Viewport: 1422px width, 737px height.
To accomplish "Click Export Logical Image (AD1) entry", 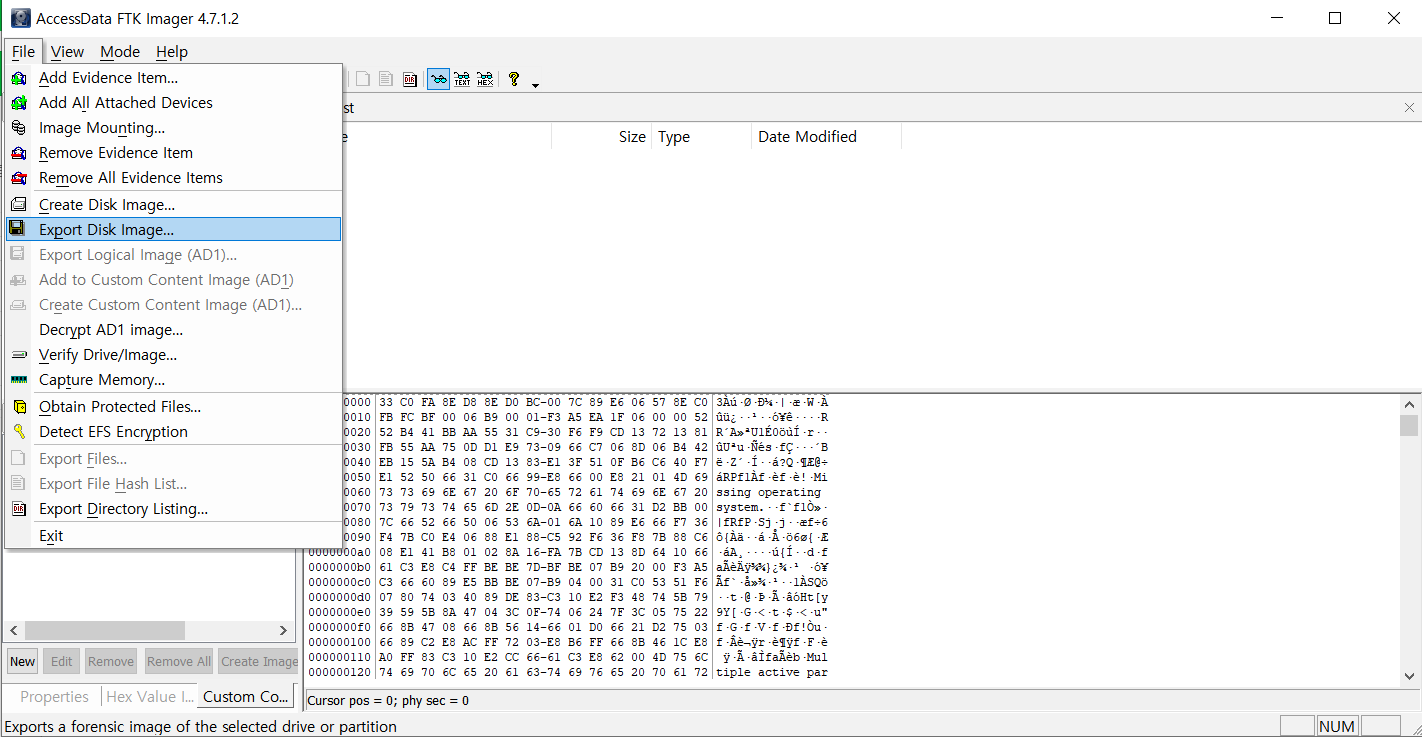I will [174, 254].
